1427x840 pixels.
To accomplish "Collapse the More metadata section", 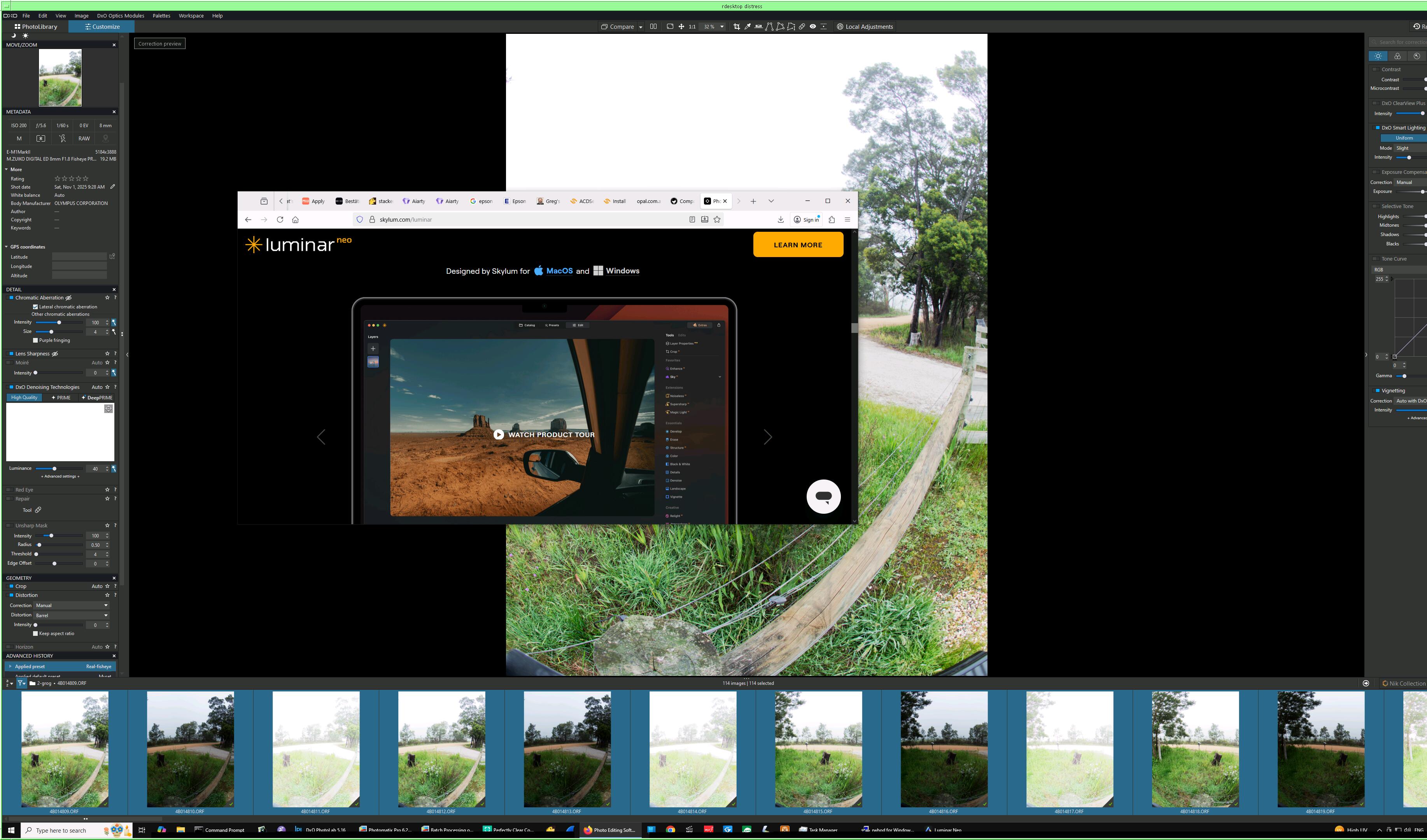I will [7, 169].
